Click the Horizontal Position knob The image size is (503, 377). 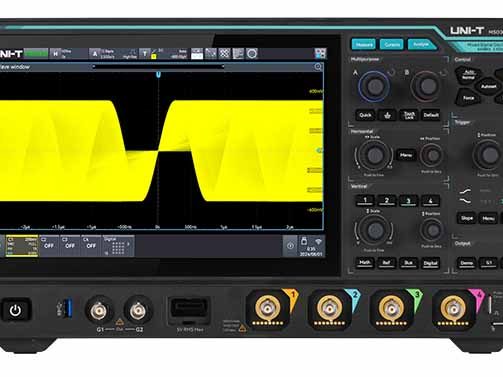(432, 155)
